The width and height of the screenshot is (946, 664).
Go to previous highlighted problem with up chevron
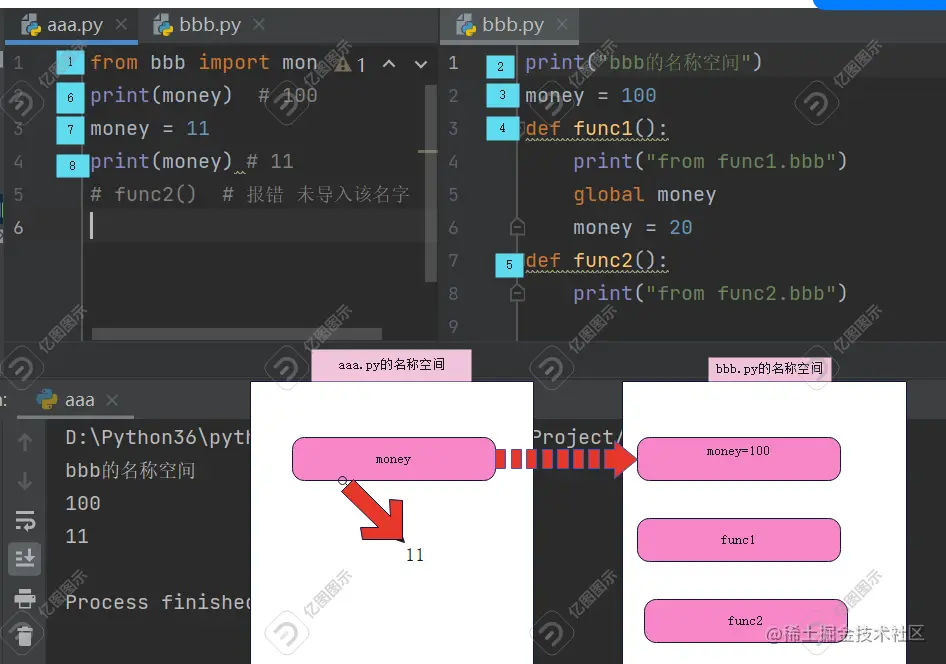pyautogui.click(x=389, y=63)
